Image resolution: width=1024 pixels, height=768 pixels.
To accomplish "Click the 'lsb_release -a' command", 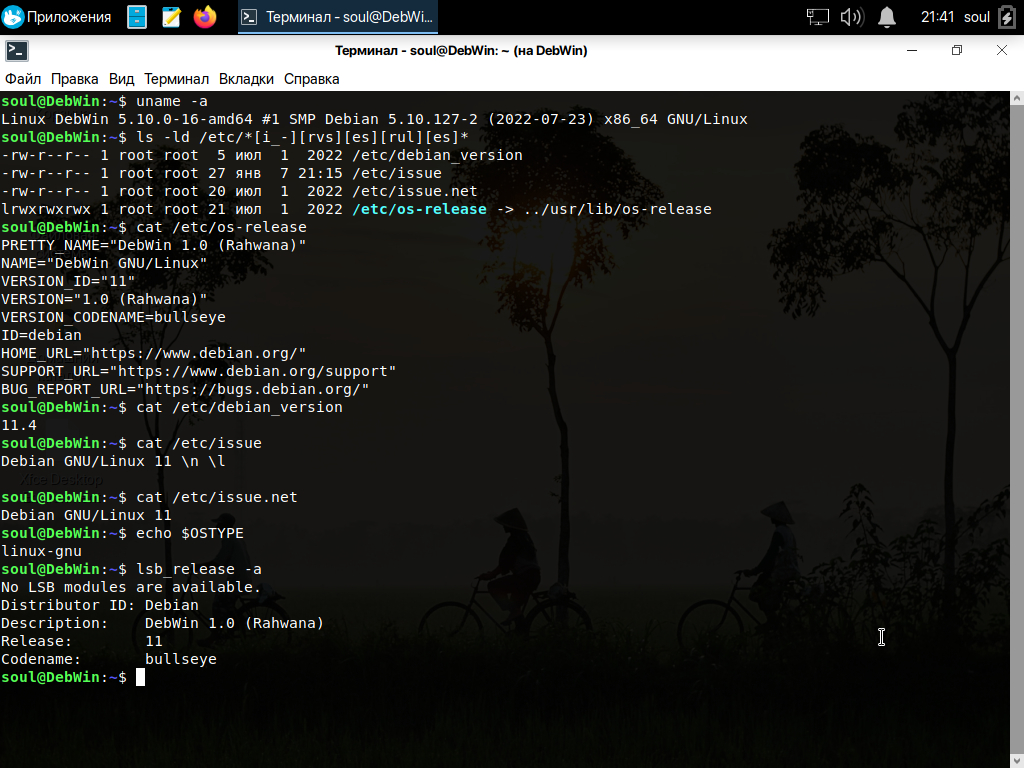I will pos(199,569).
